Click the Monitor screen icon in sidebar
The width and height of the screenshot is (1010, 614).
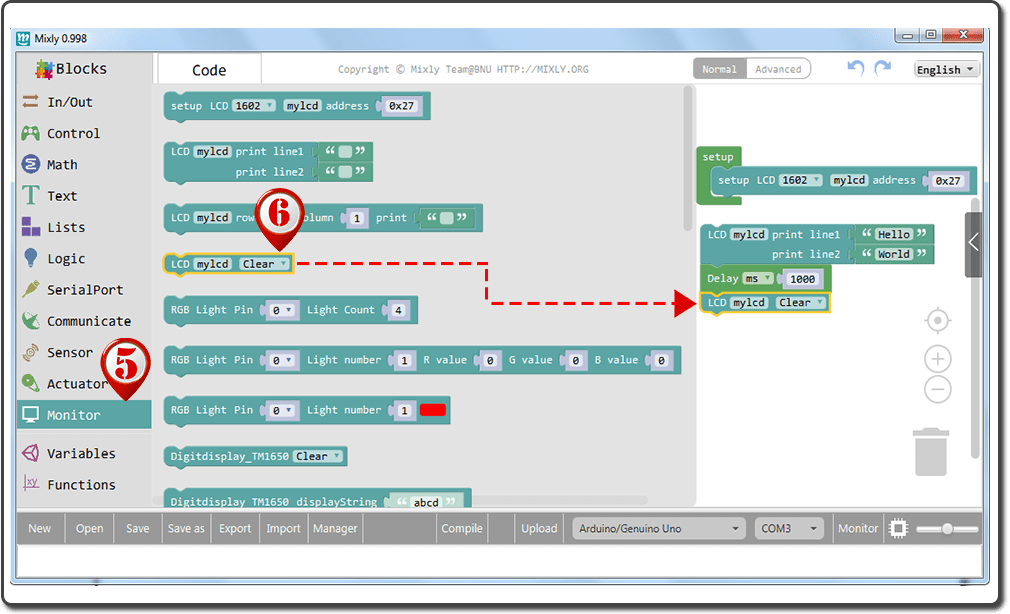[x=30, y=414]
